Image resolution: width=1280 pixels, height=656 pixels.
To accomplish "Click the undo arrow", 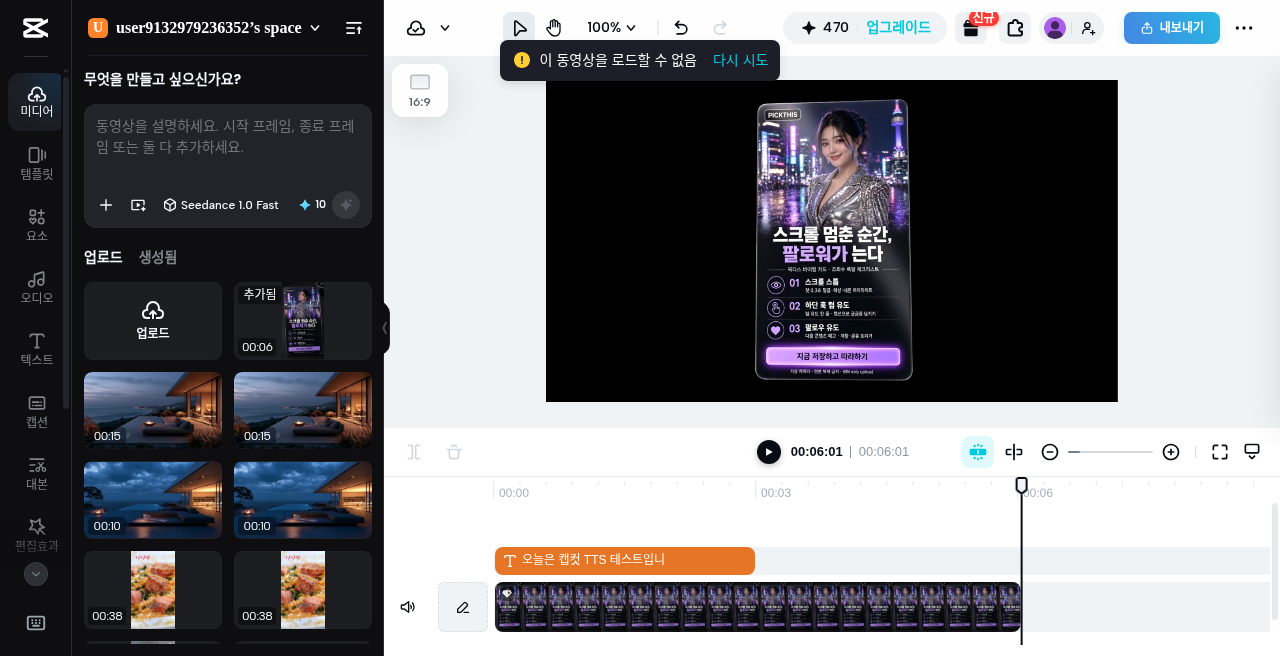I will pos(681,28).
